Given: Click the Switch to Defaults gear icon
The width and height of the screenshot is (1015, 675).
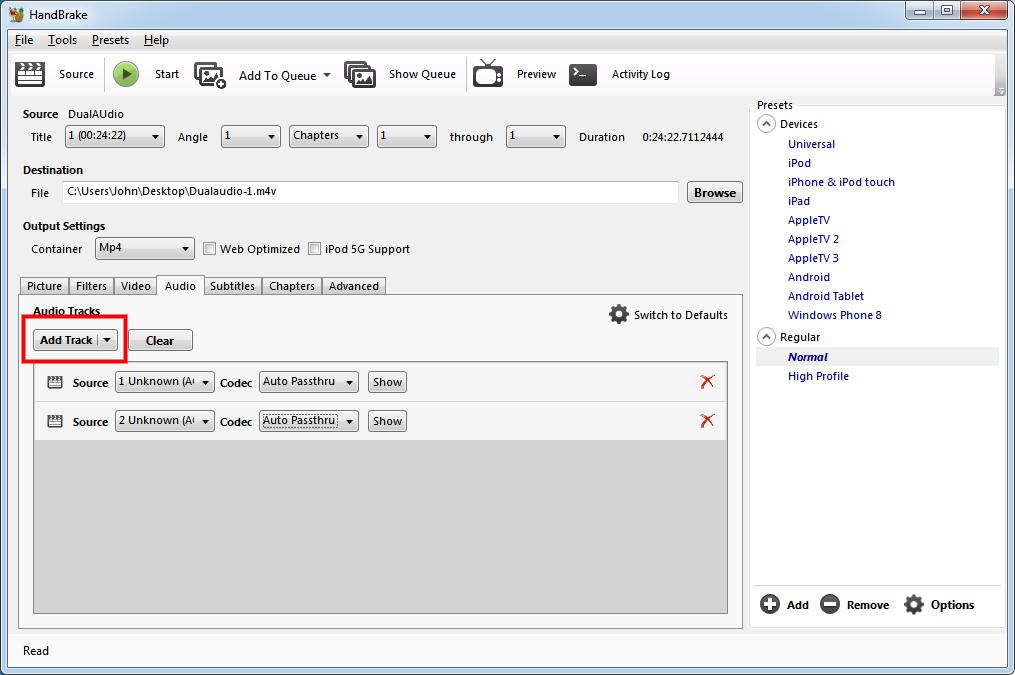Looking at the screenshot, I should point(619,314).
